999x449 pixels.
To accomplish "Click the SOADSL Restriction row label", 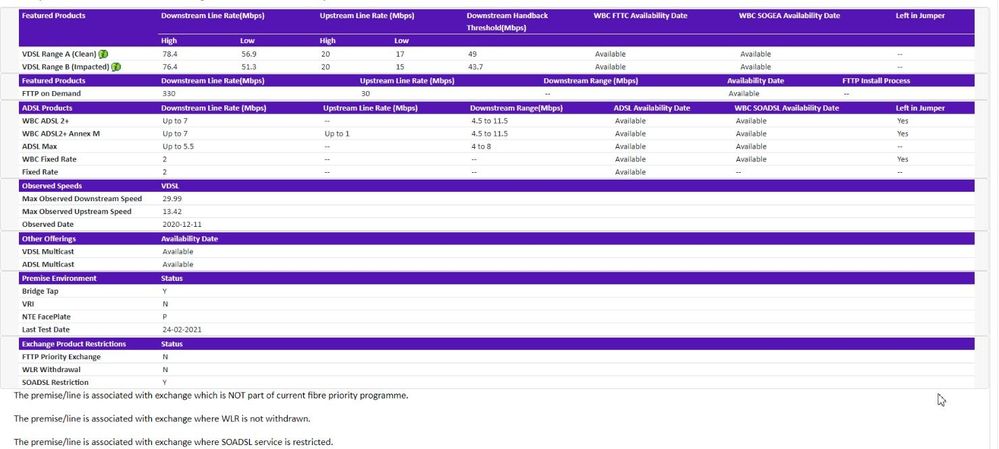I will click(55, 382).
